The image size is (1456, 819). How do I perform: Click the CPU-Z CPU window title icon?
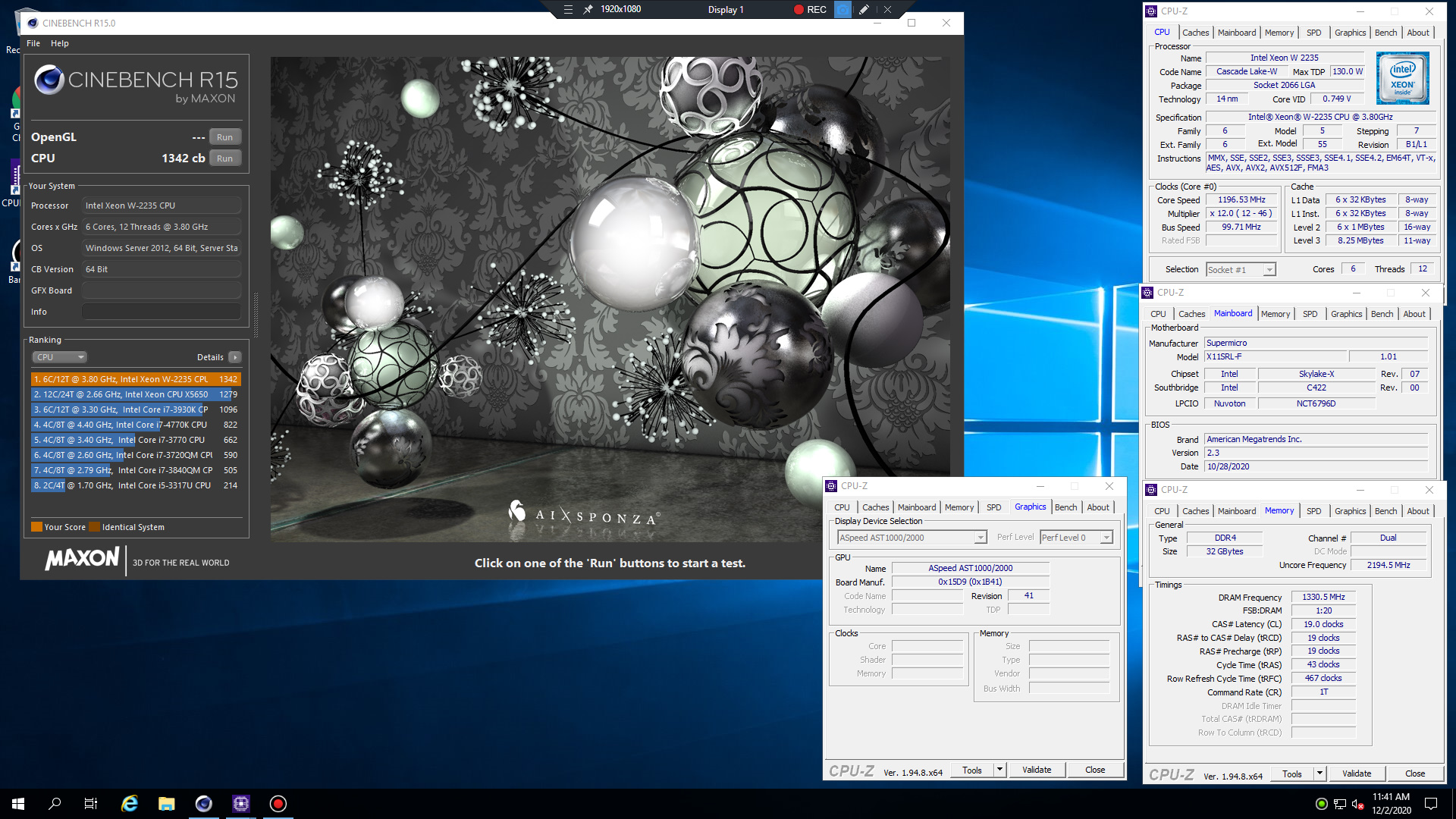(x=1151, y=11)
